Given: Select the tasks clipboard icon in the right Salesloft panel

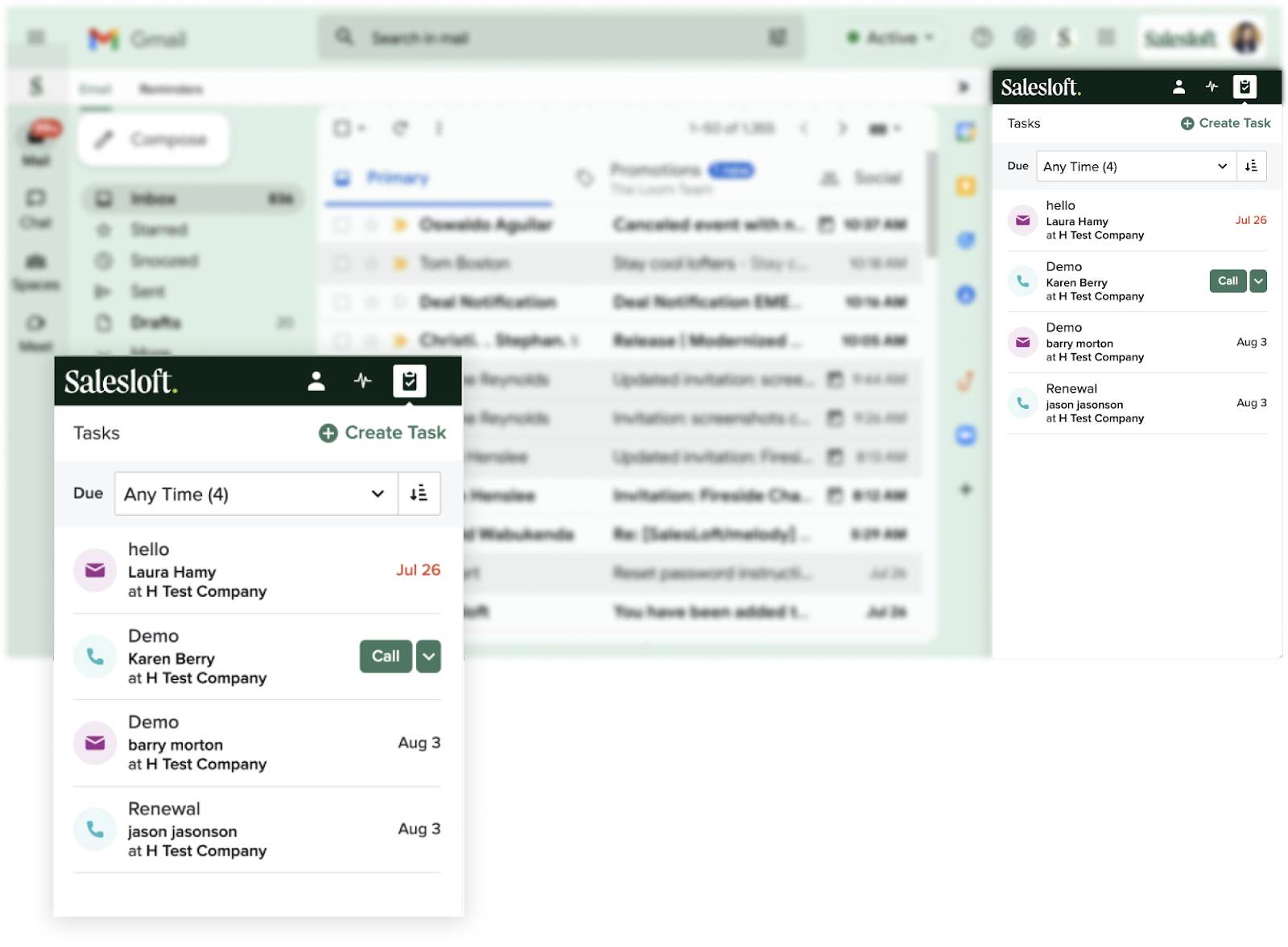Looking at the screenshot, I should pos(1245,87).
